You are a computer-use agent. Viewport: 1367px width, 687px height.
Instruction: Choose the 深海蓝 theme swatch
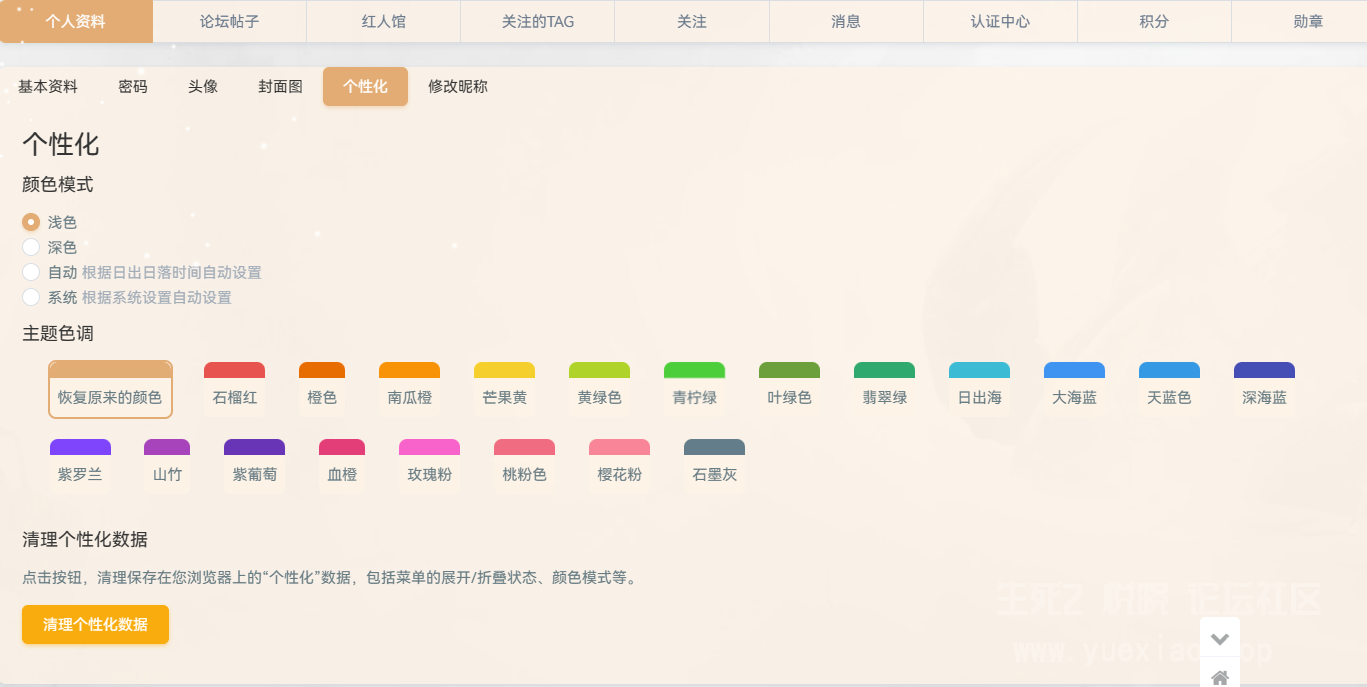coord(1264,388)
